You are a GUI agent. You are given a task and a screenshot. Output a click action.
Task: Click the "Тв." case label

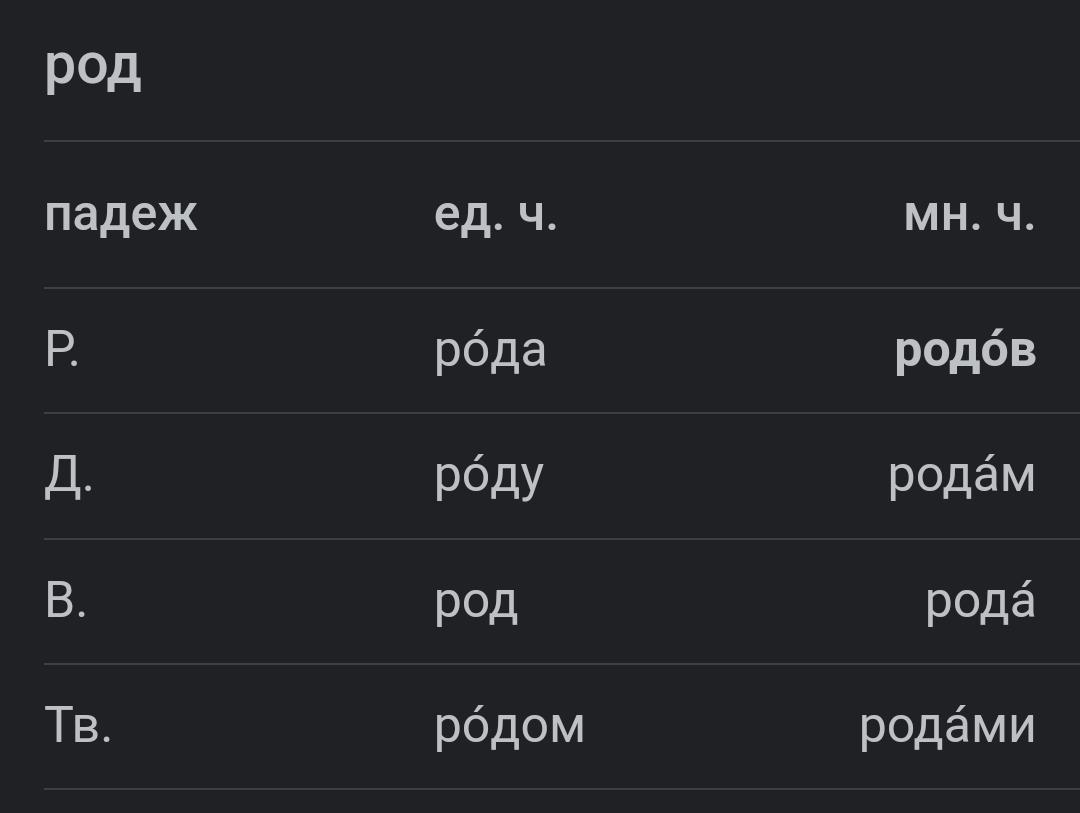(x=77, y=727)
